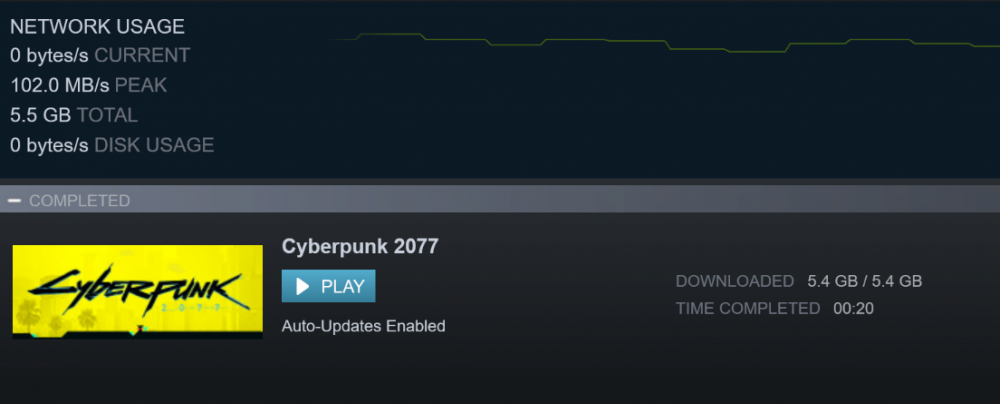Click the 102.0 MB/s Peak reading
The image size is (1000, 404).
tap(89, 86)
